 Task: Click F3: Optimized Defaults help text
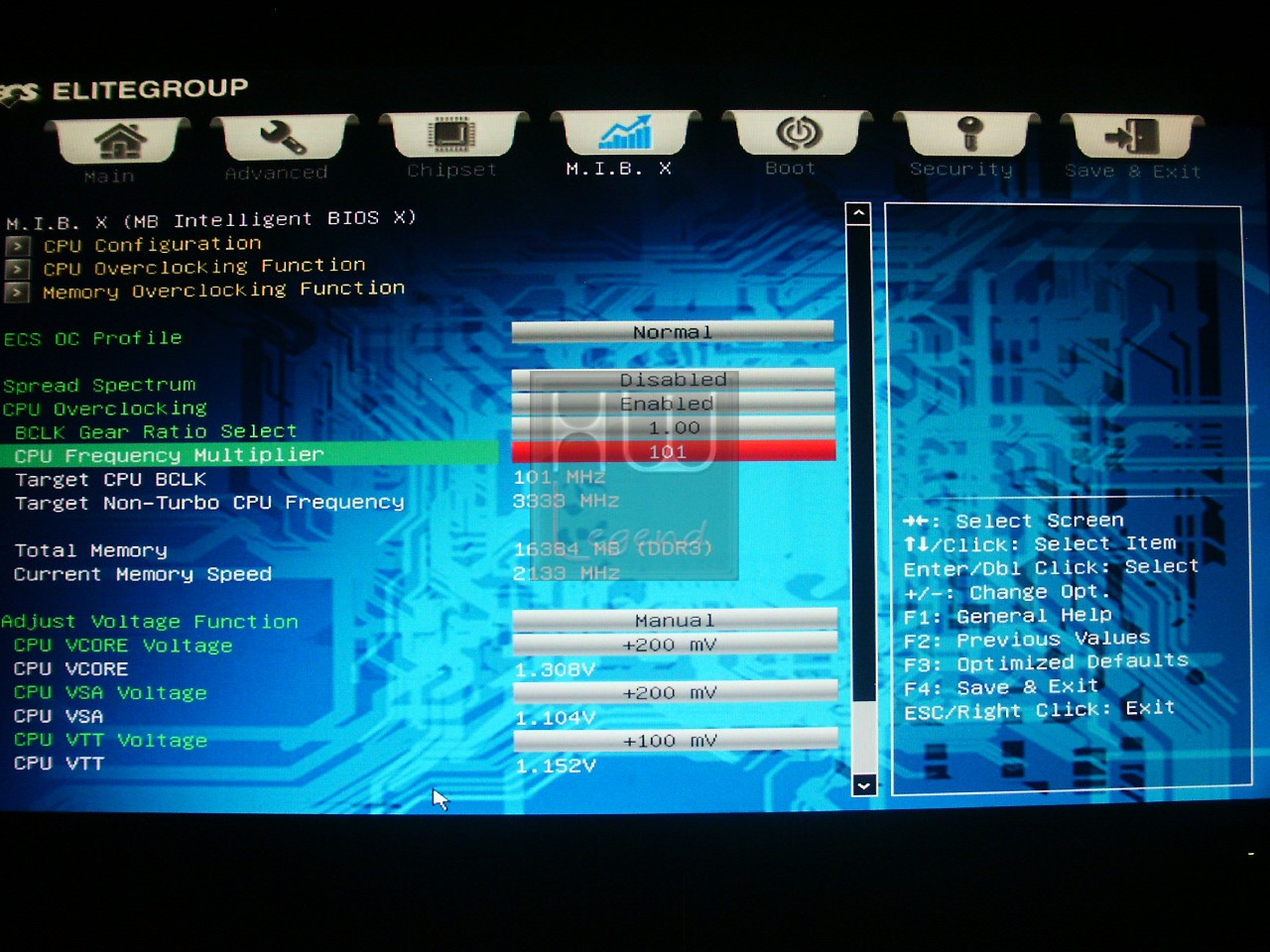click(1046, 662)
